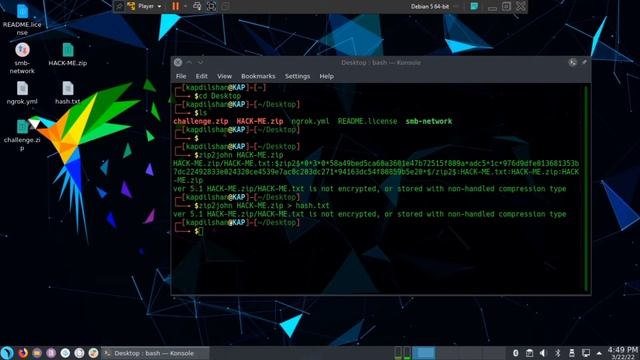Open the Parrot application launcher menu
The height and width of the screenshot is (360, 640).
(7, 353)
